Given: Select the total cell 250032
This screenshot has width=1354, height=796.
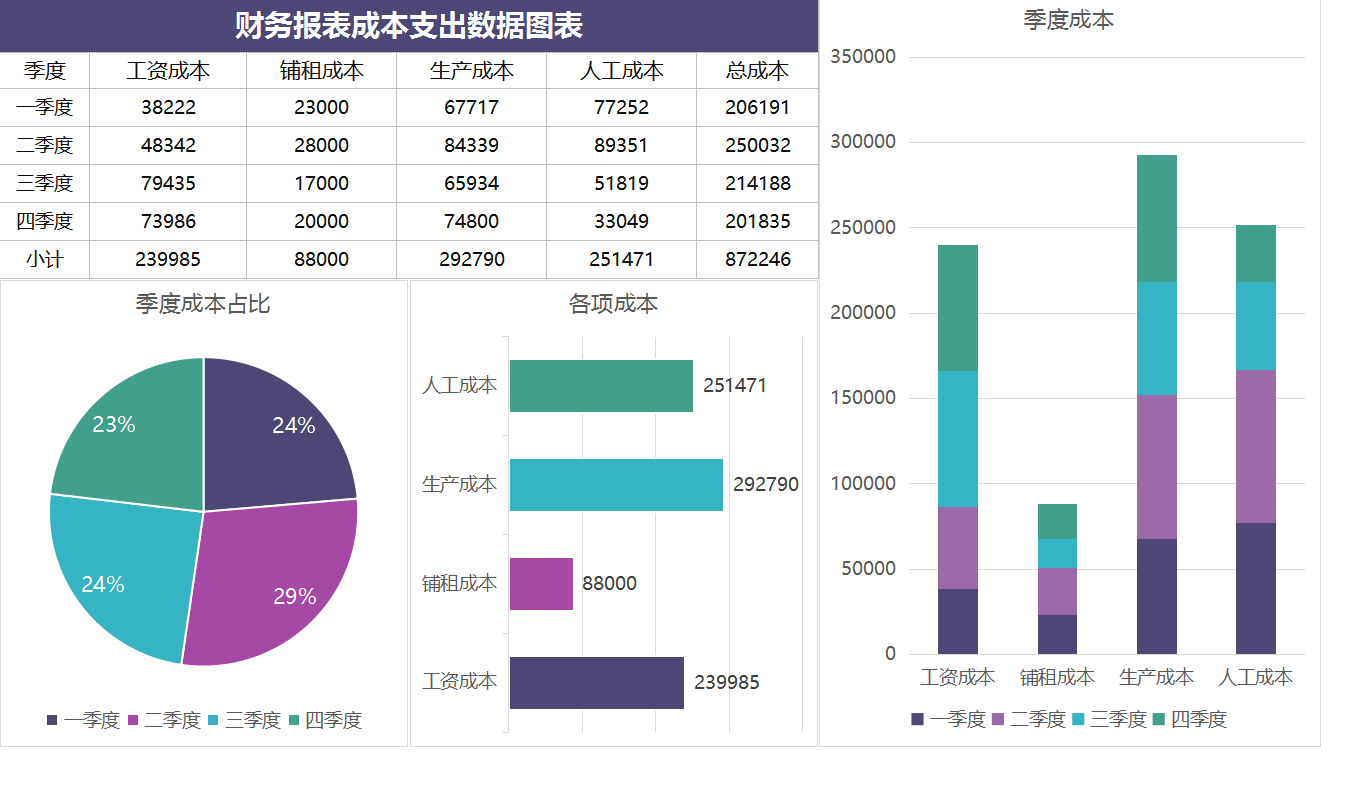Looking at the screenshot, I should tap(758, 146).
